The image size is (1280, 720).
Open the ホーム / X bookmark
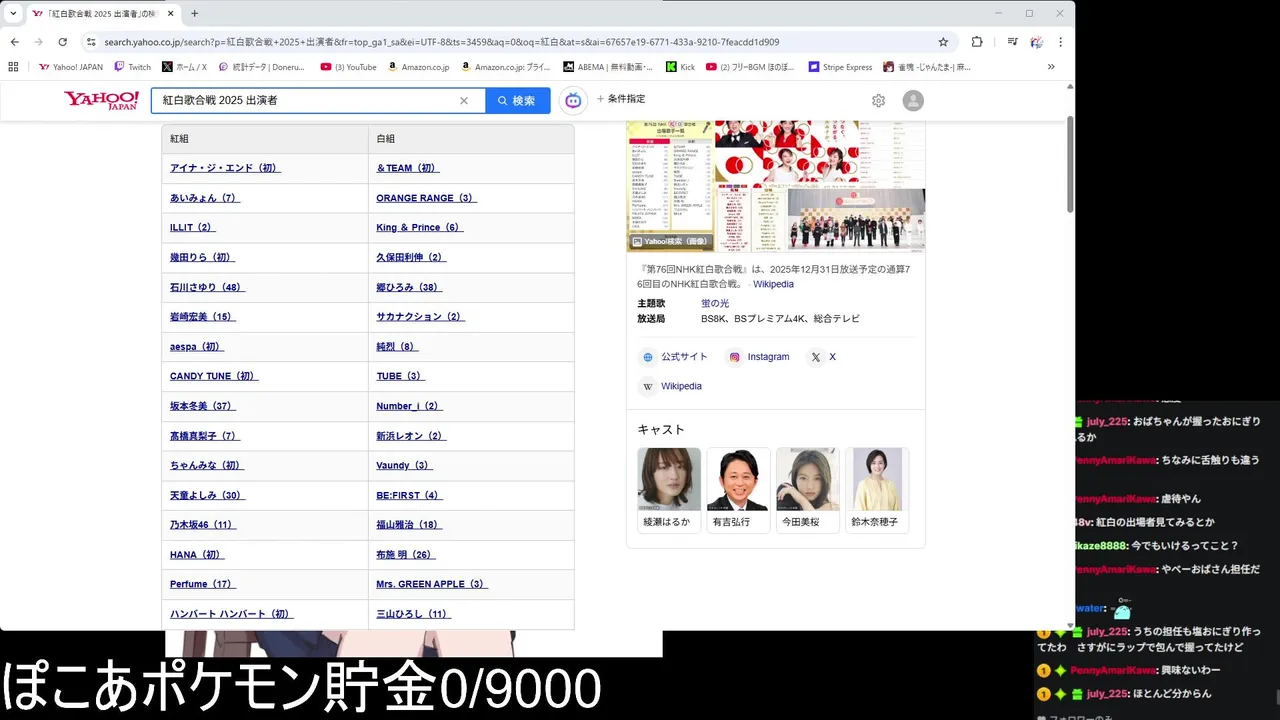(x=184, y=67)
